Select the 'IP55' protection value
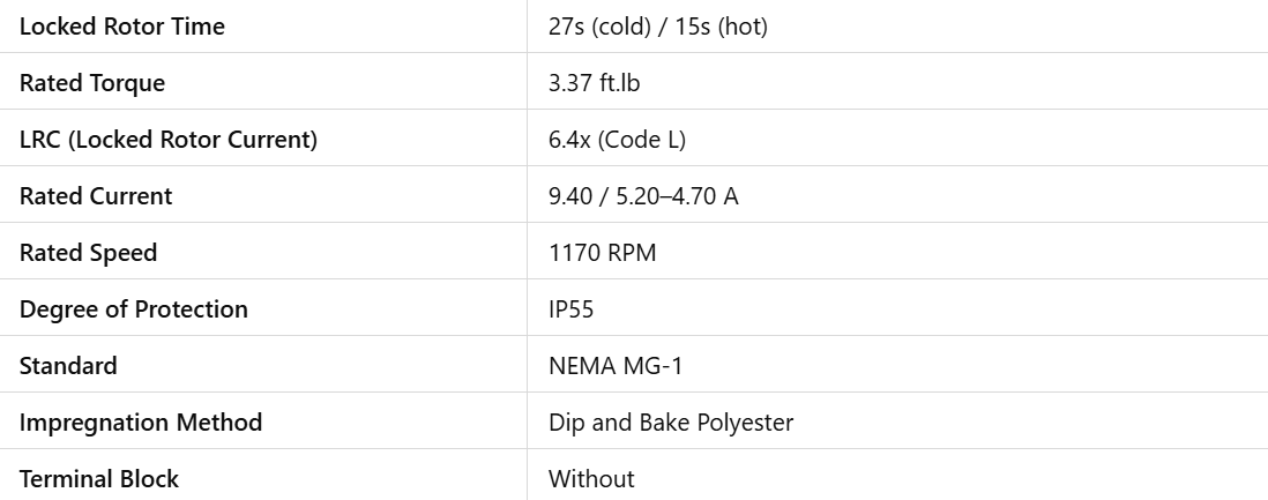 point(571,310)
